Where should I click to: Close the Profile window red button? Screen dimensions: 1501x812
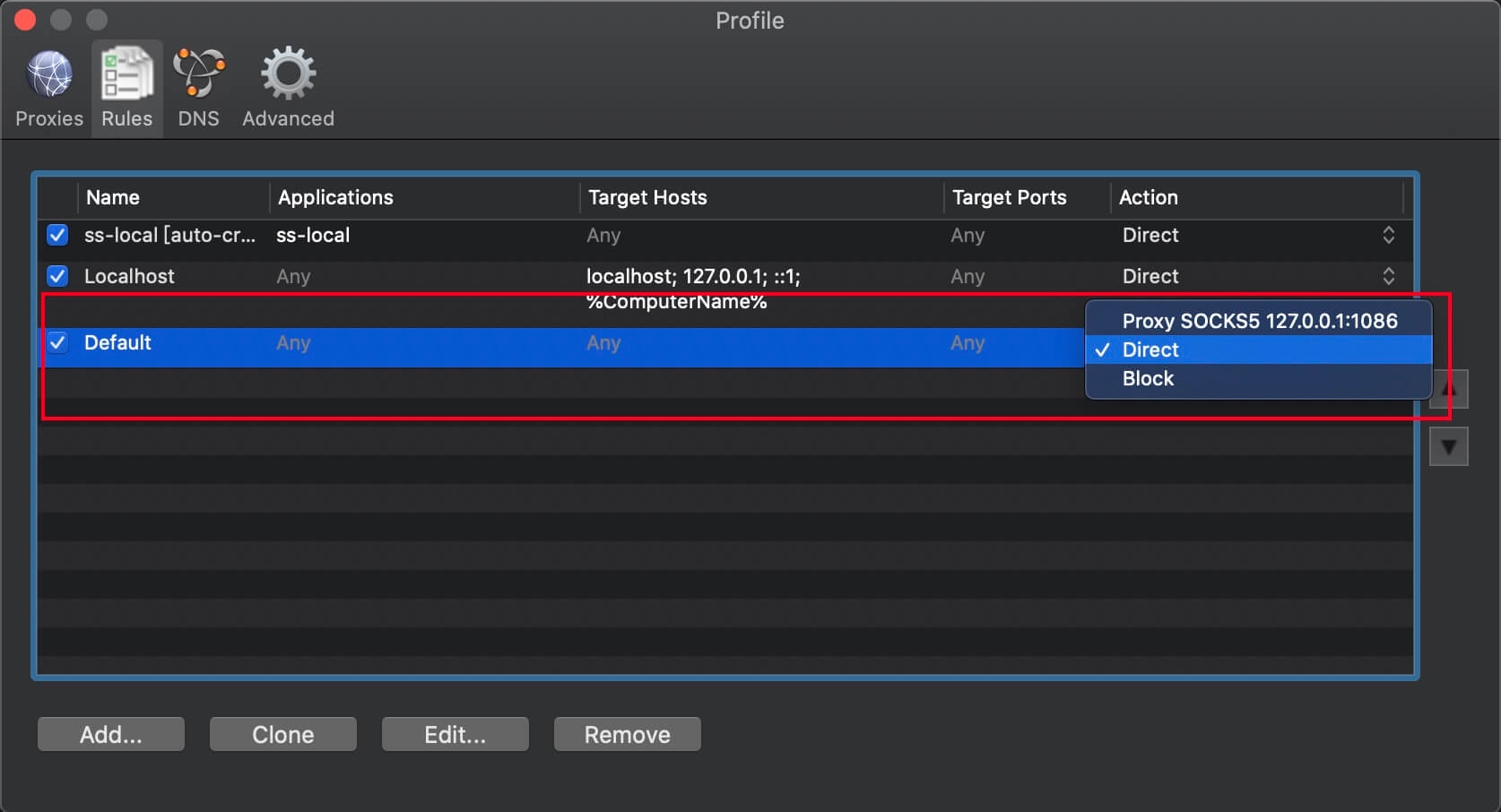(x=25, y=20)
